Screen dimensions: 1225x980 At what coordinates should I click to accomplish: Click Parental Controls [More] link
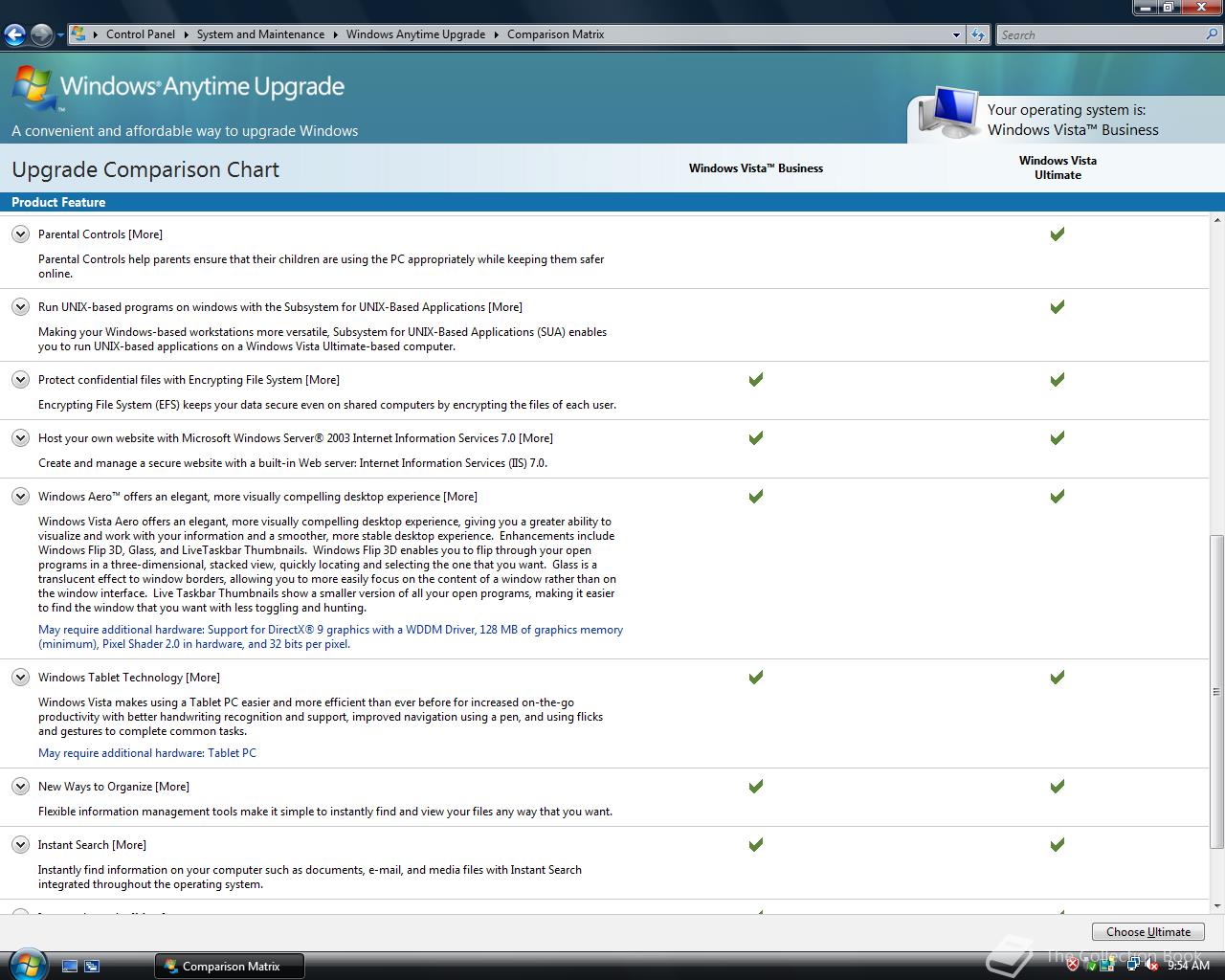point(100,234)
